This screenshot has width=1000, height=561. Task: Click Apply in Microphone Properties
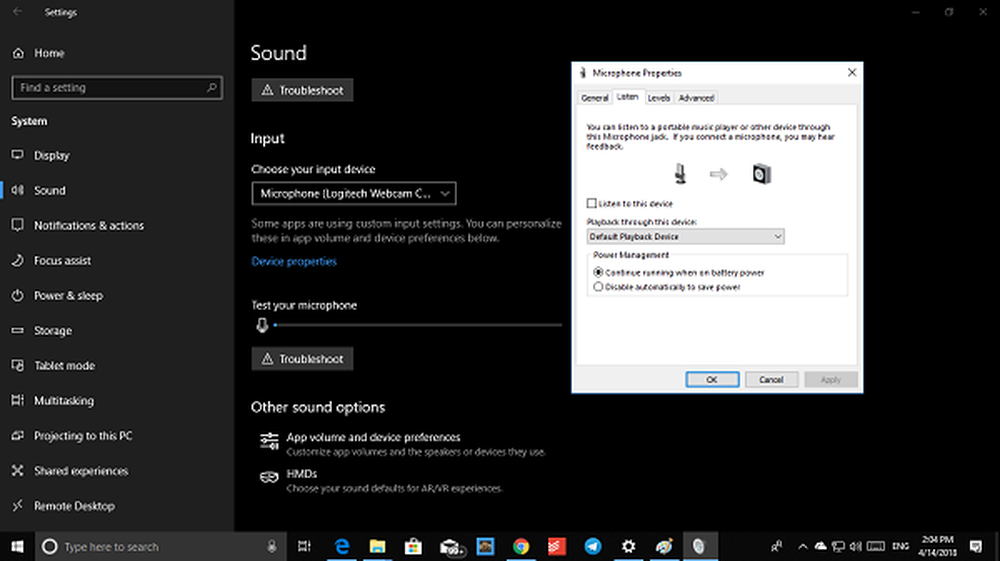click(830, 379)
